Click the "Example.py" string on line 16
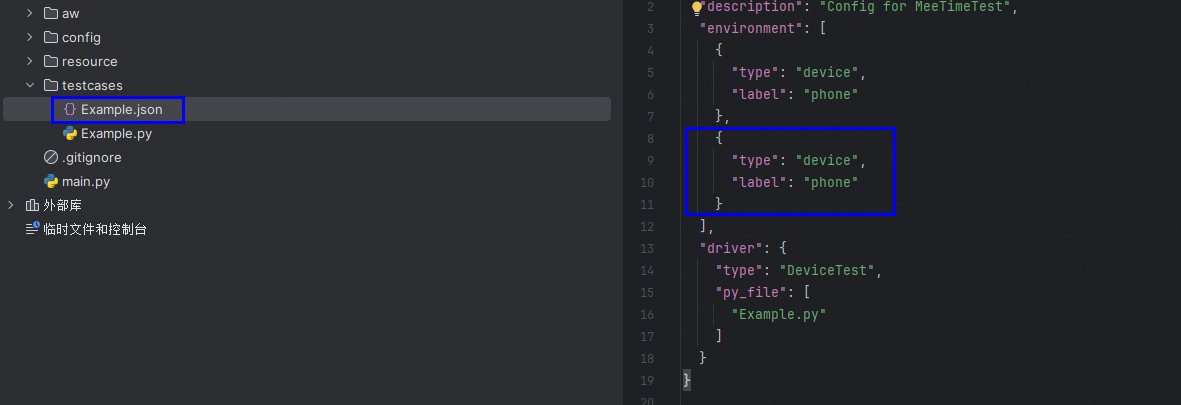1181x405 pixels. click(x=780, y=313)
